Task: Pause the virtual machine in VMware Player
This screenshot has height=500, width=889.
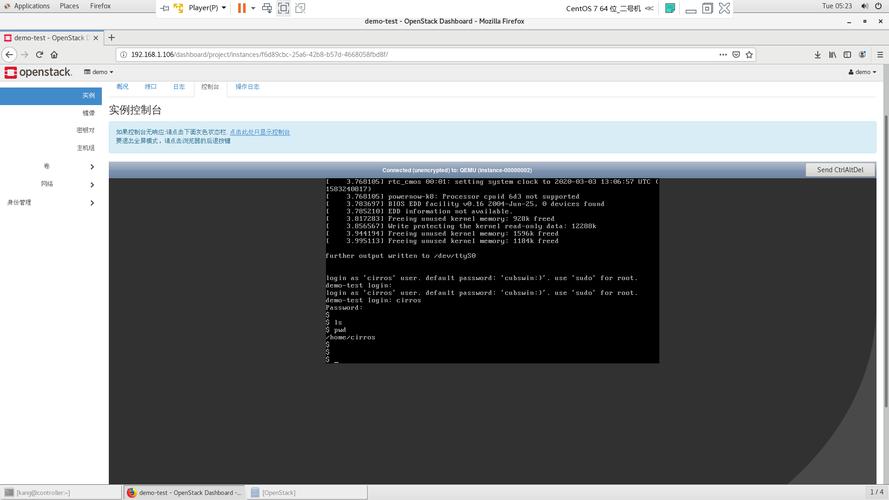Action: coord(242,8)
